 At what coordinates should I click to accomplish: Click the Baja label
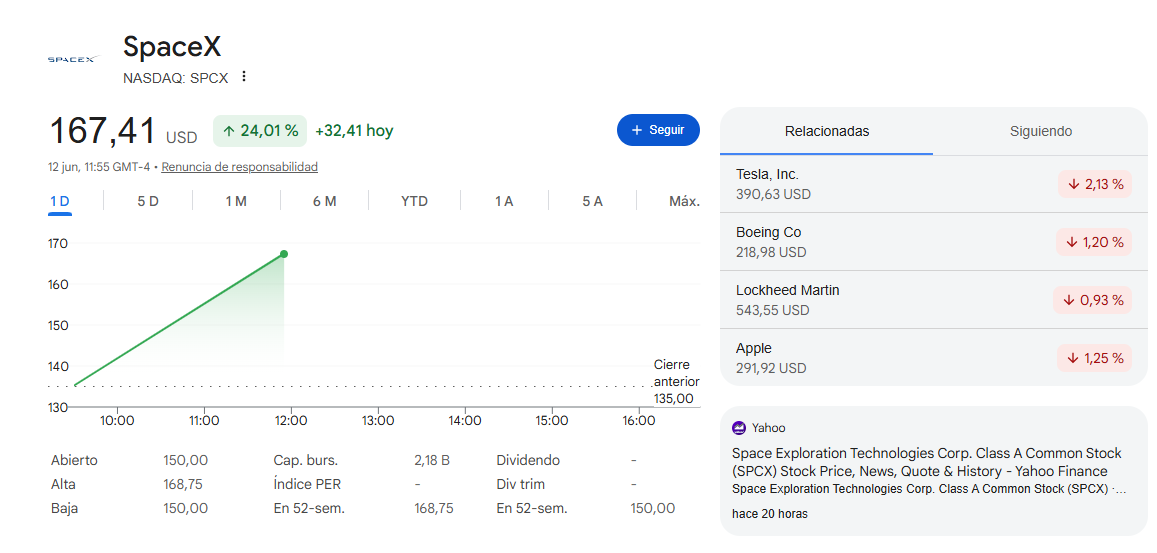(x=64, y=509)
